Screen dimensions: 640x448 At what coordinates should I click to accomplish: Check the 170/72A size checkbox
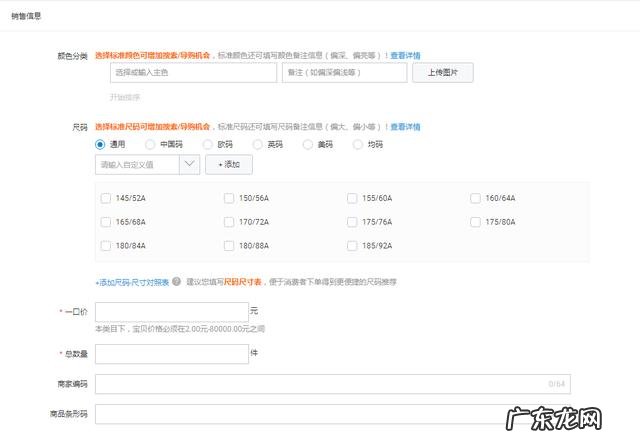229,222
